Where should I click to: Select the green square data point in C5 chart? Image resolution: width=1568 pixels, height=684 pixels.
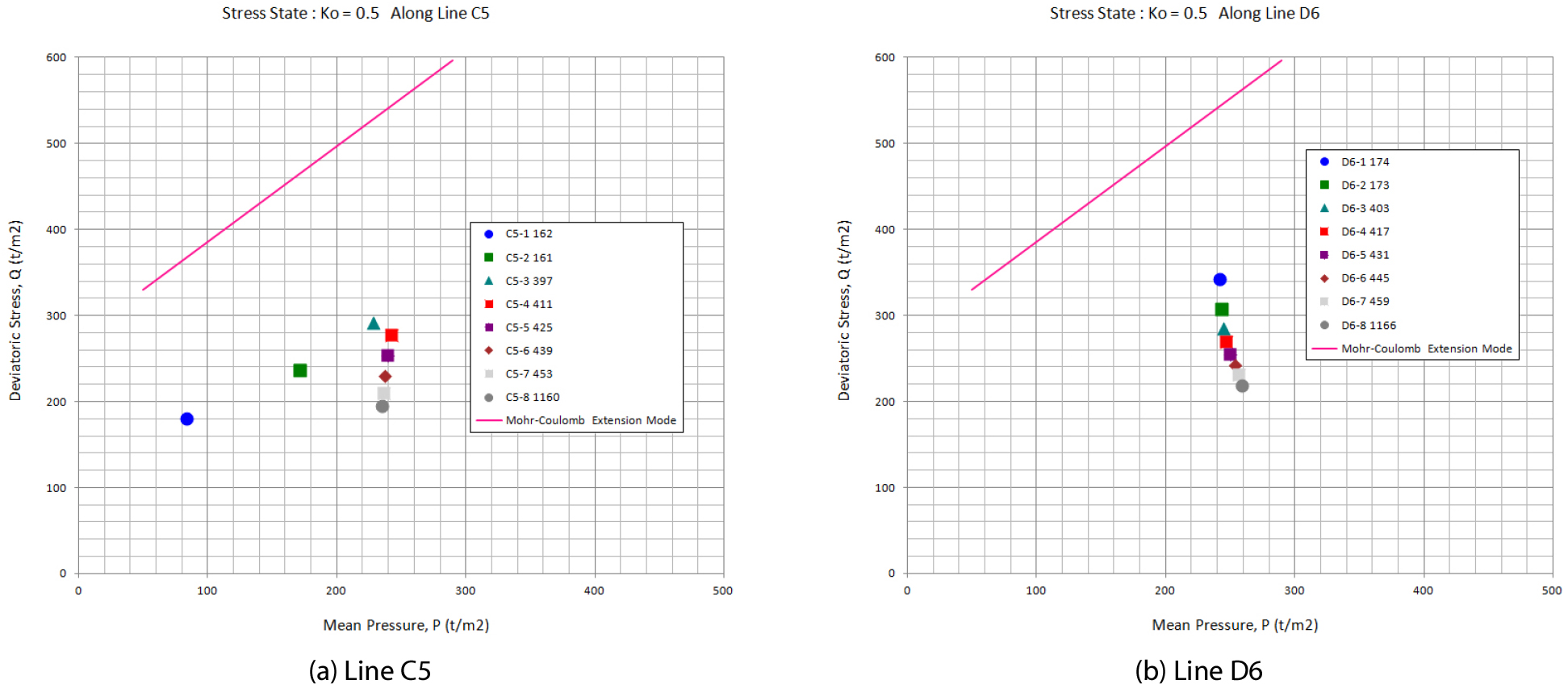pos(300,370)
